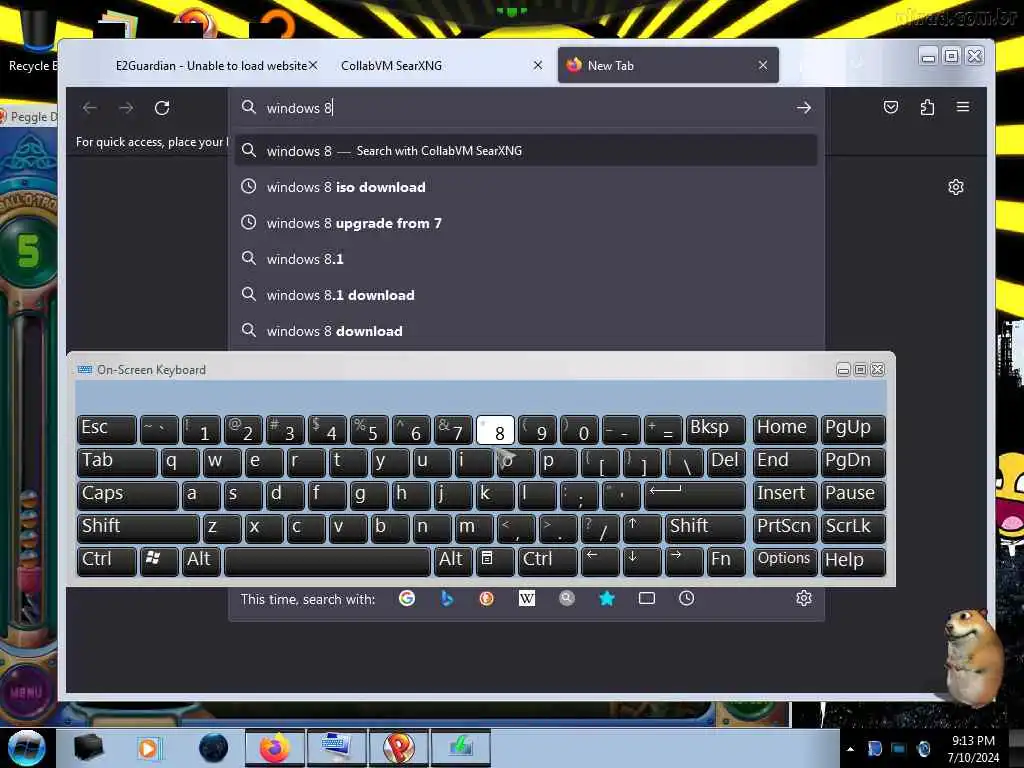The width and height of the screenshot is (1024, 768).
Task: Search this time with Bing
Action: (447, 598)
